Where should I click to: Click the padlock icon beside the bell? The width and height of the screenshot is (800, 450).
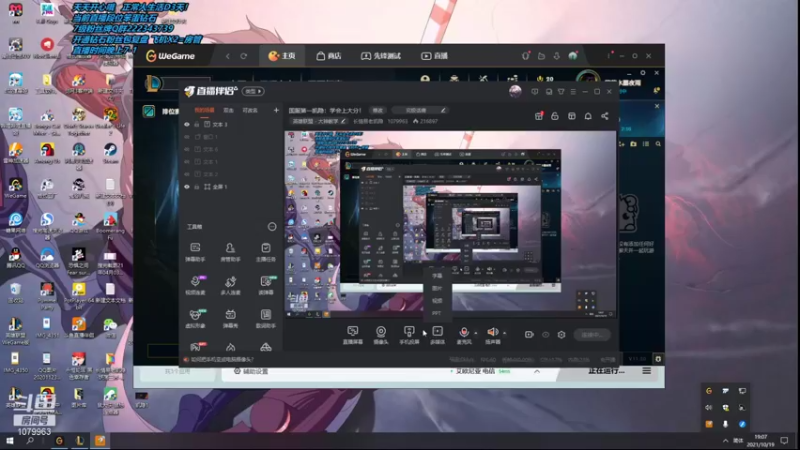point(555,116)
